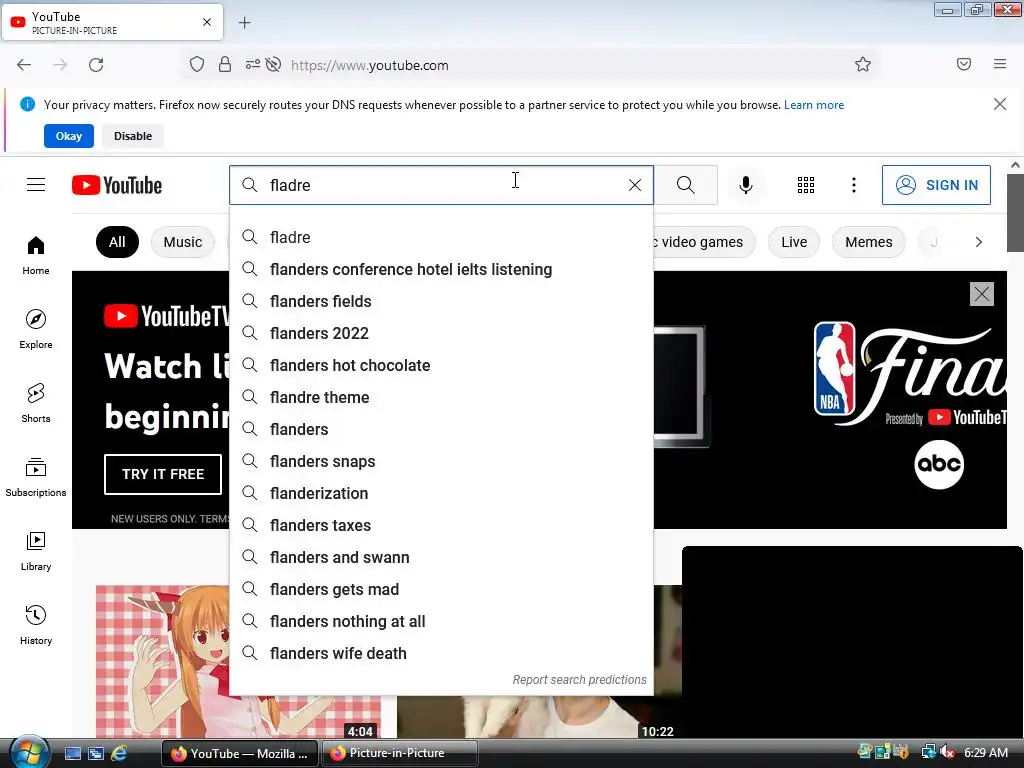Choose suggestion 'flandre theme'

click(441, 397)
